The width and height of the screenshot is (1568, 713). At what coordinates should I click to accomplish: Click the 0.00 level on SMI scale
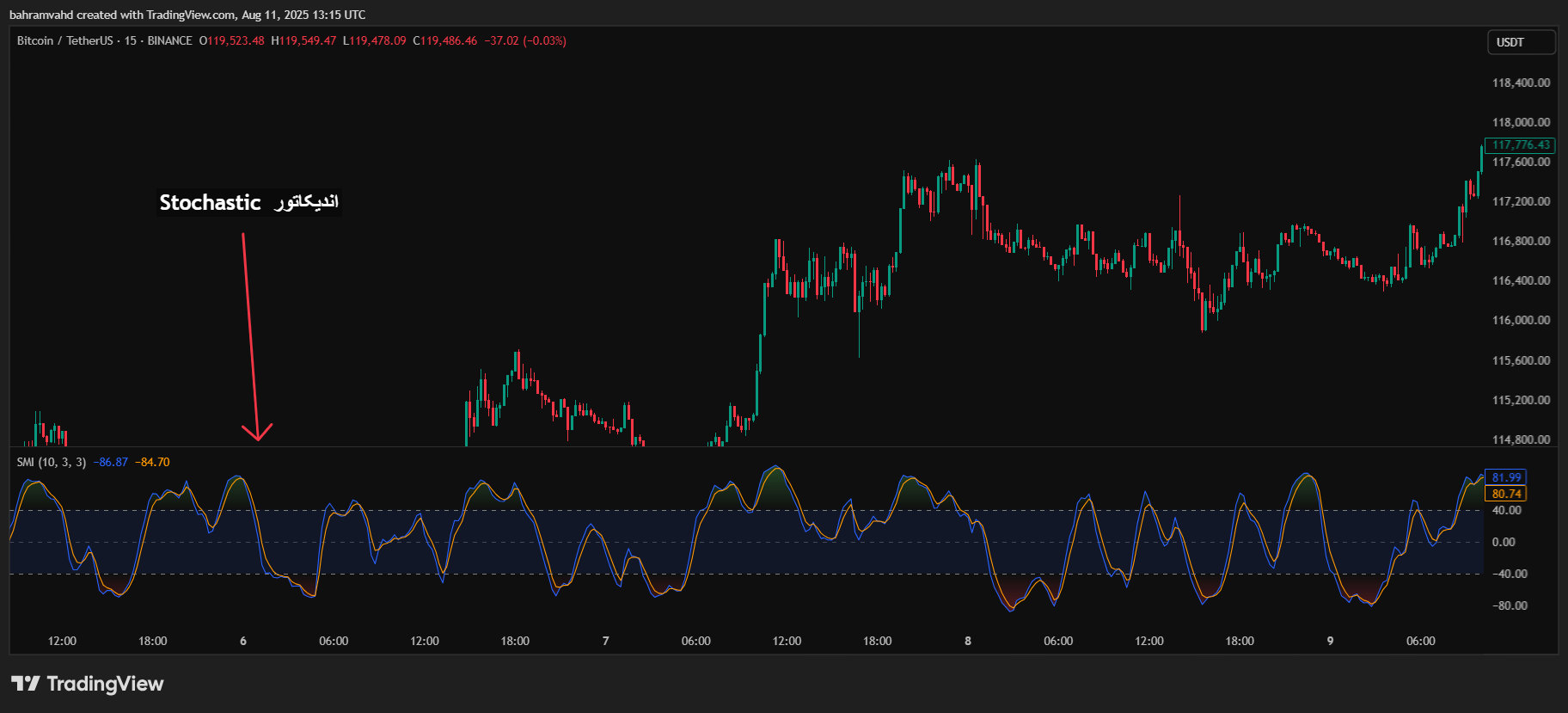coord(1504,542)
